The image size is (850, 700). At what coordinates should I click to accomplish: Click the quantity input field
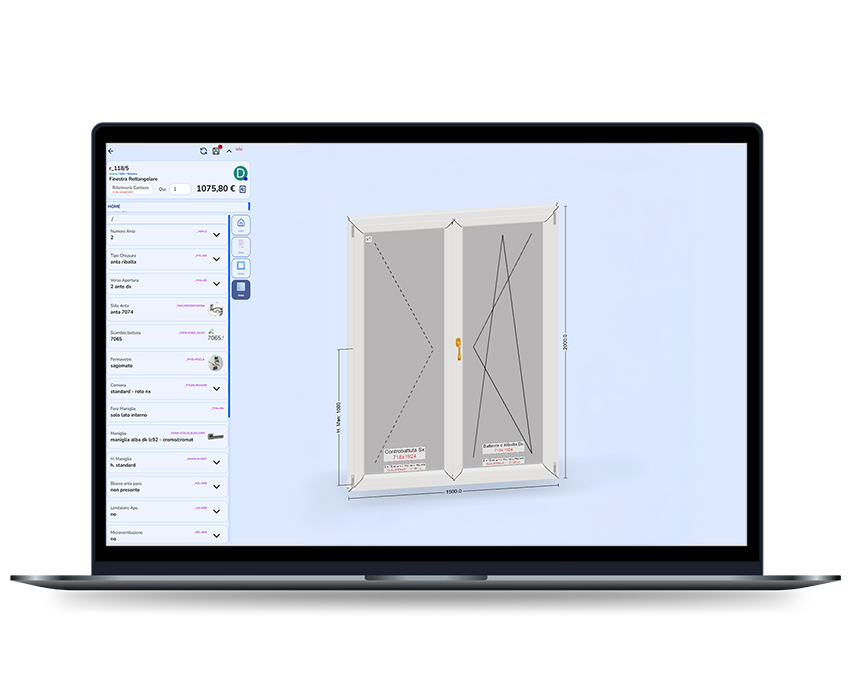click(180, 188)
